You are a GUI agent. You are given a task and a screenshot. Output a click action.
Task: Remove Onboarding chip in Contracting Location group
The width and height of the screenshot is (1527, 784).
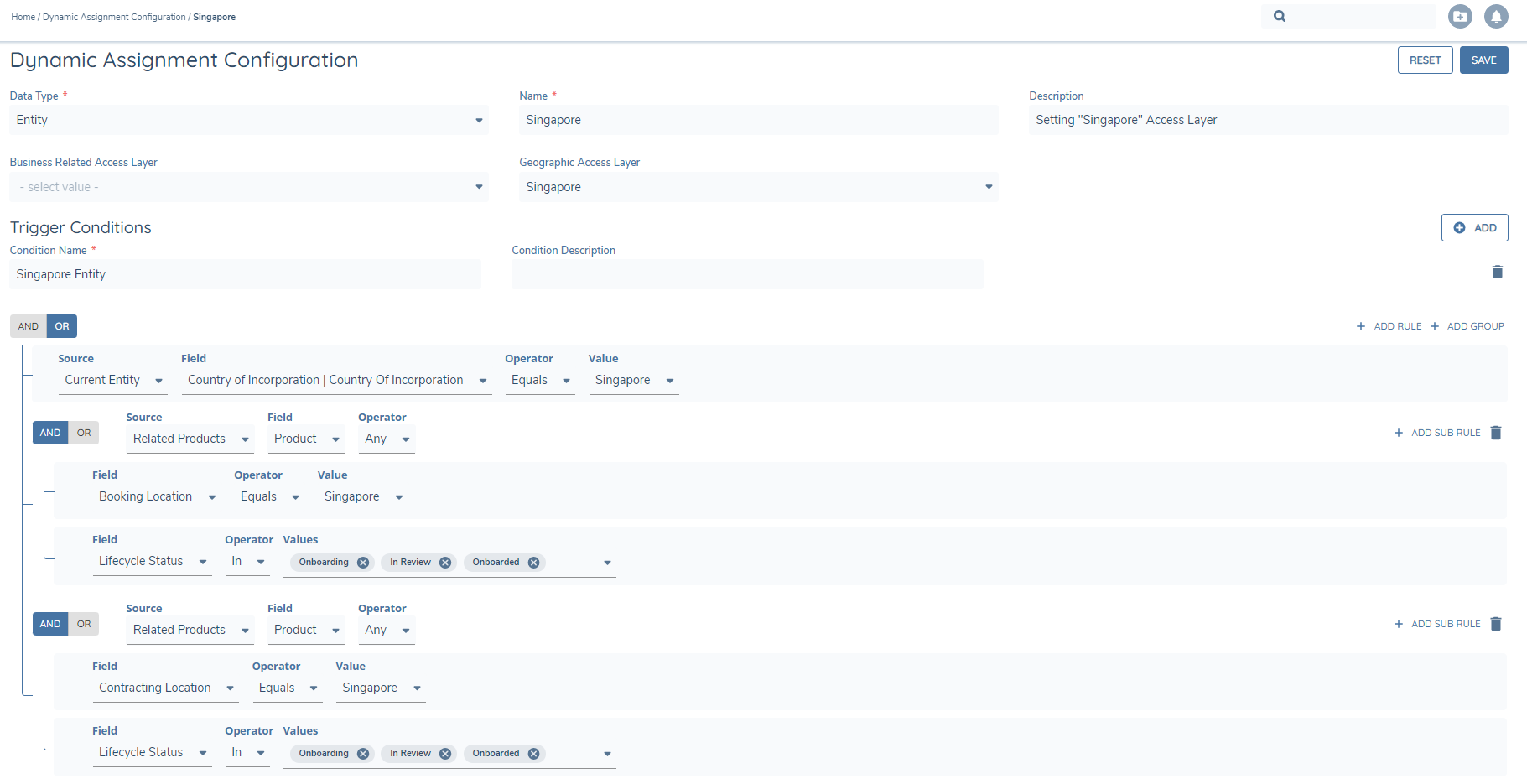[x=363, y=754]
